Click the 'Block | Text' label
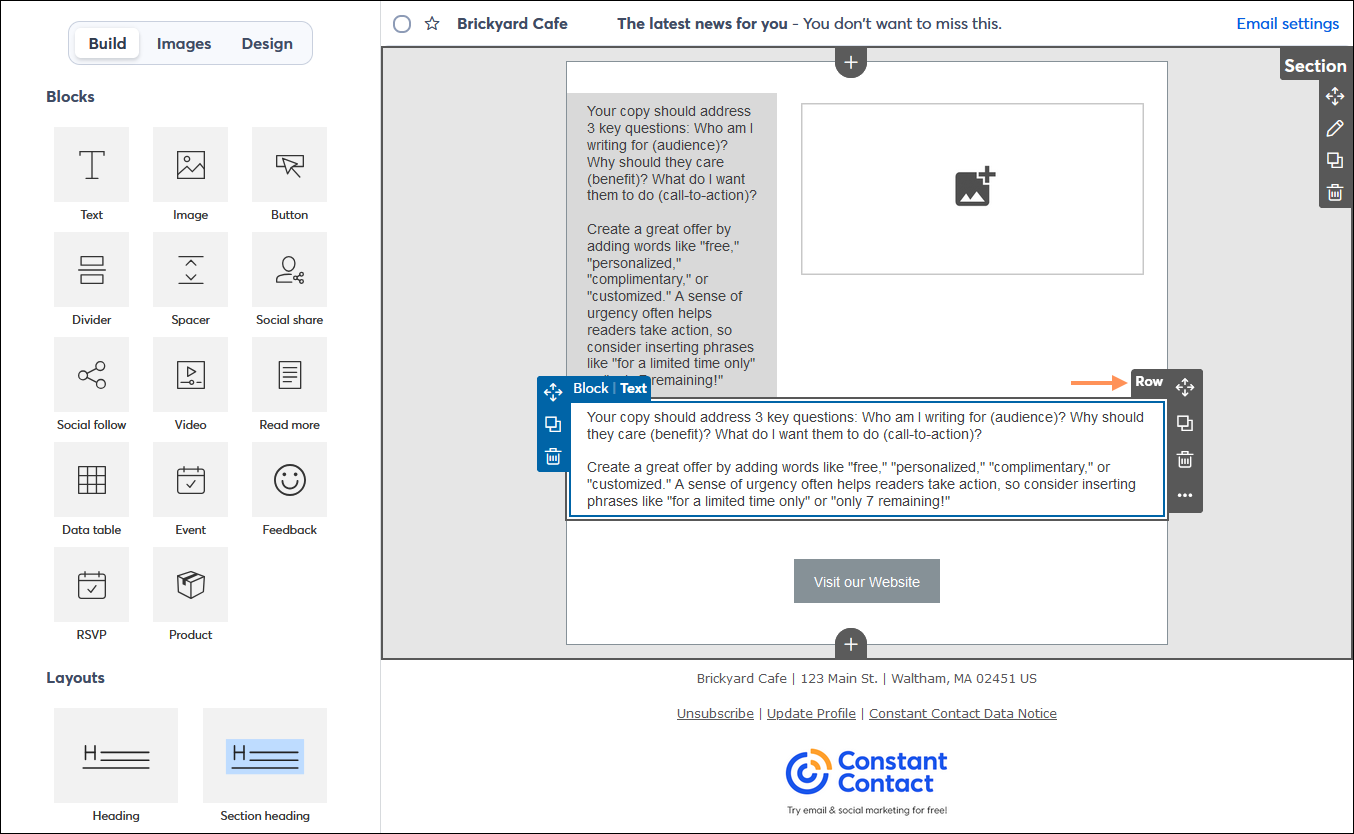Image resolution: width=1354 pixels, height=834 pixels. click(610, 388)
